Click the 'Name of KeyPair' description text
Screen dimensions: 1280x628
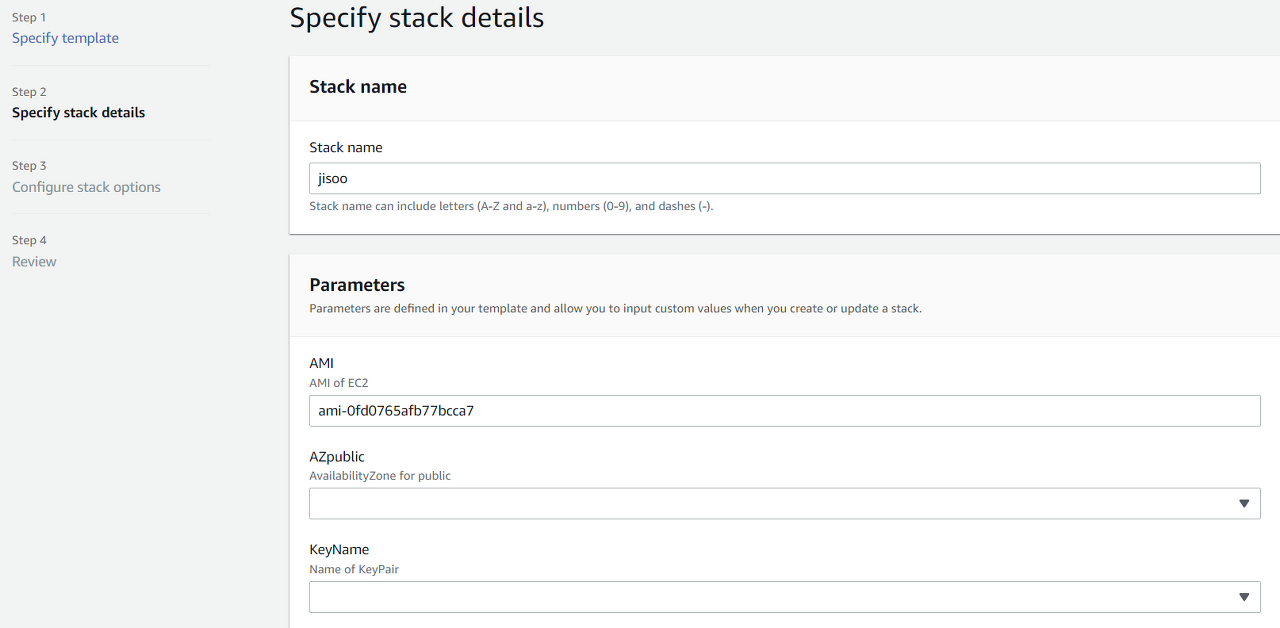pos(354,569)
